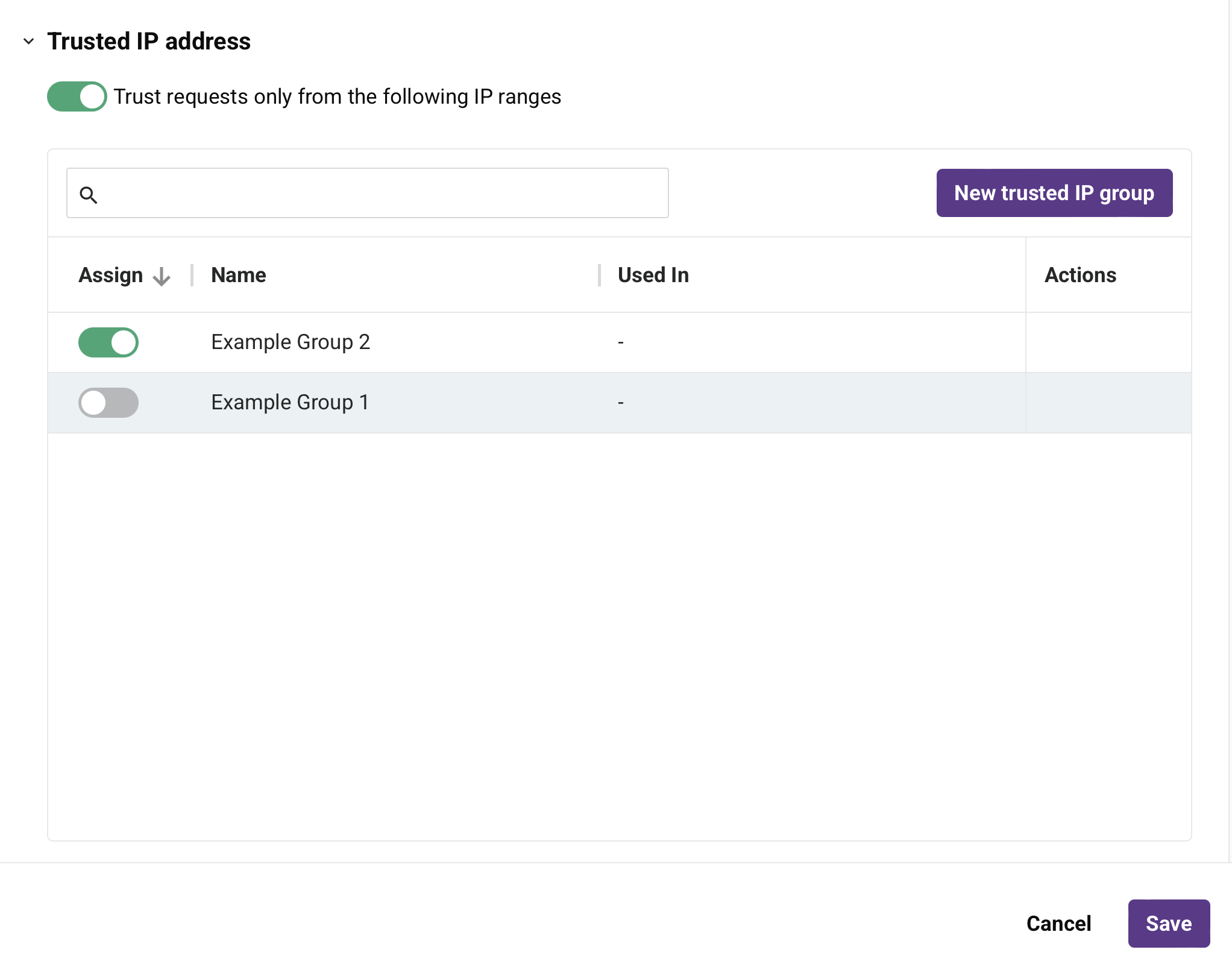Cancel the current changes
This screenshot has width=1232, height=973.
[x=1058, y=923]
